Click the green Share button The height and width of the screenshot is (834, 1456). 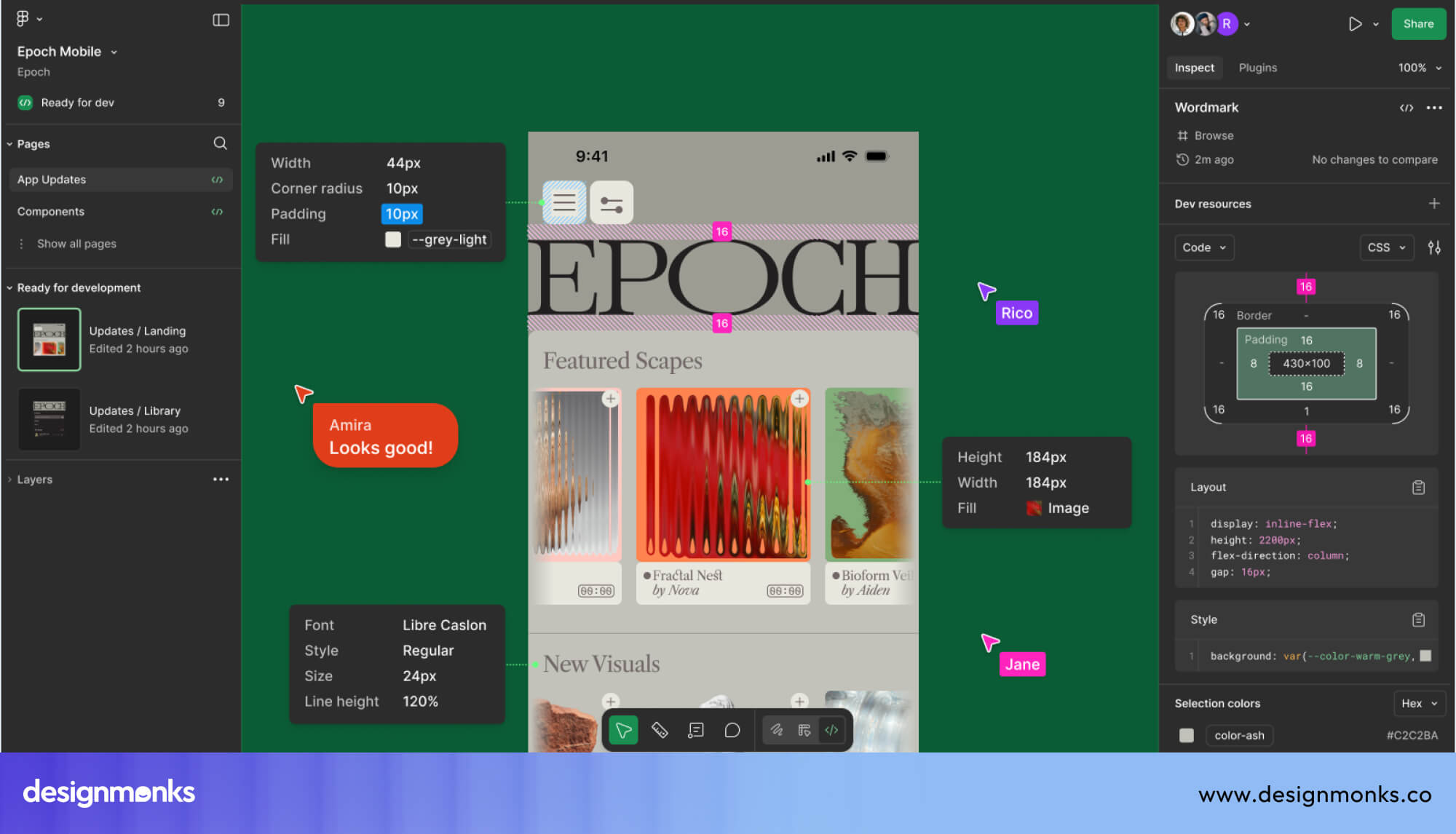click(1418, 24)
